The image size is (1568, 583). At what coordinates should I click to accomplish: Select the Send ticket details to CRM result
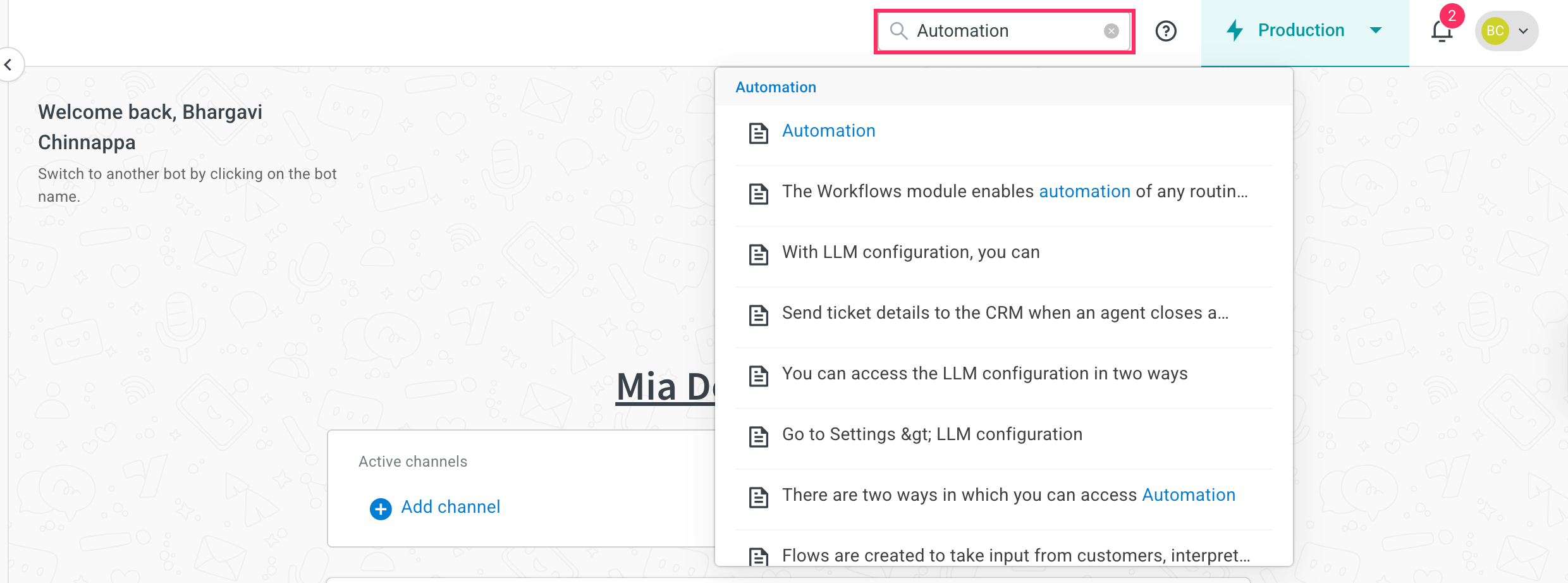click(x=1005, y=313)
